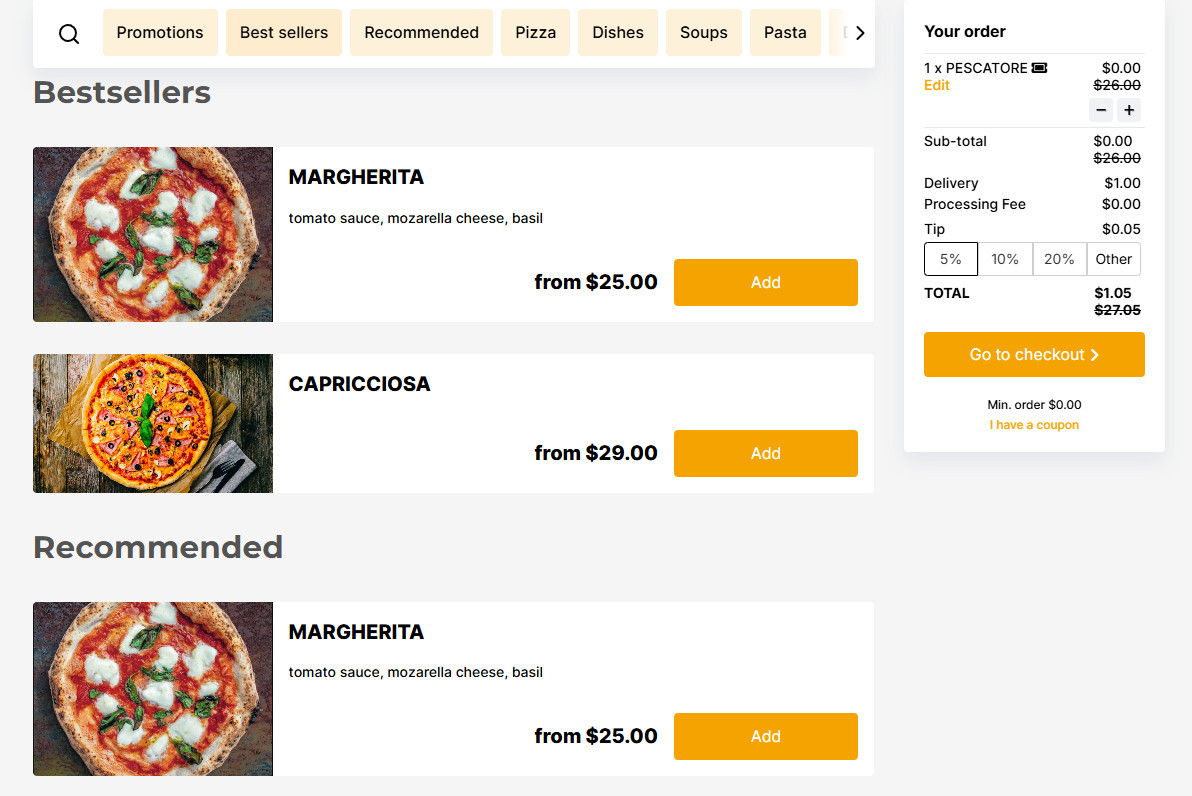Choose the Other tip amount option
Screen dimensions: 1192x796
click(1113, 259)
